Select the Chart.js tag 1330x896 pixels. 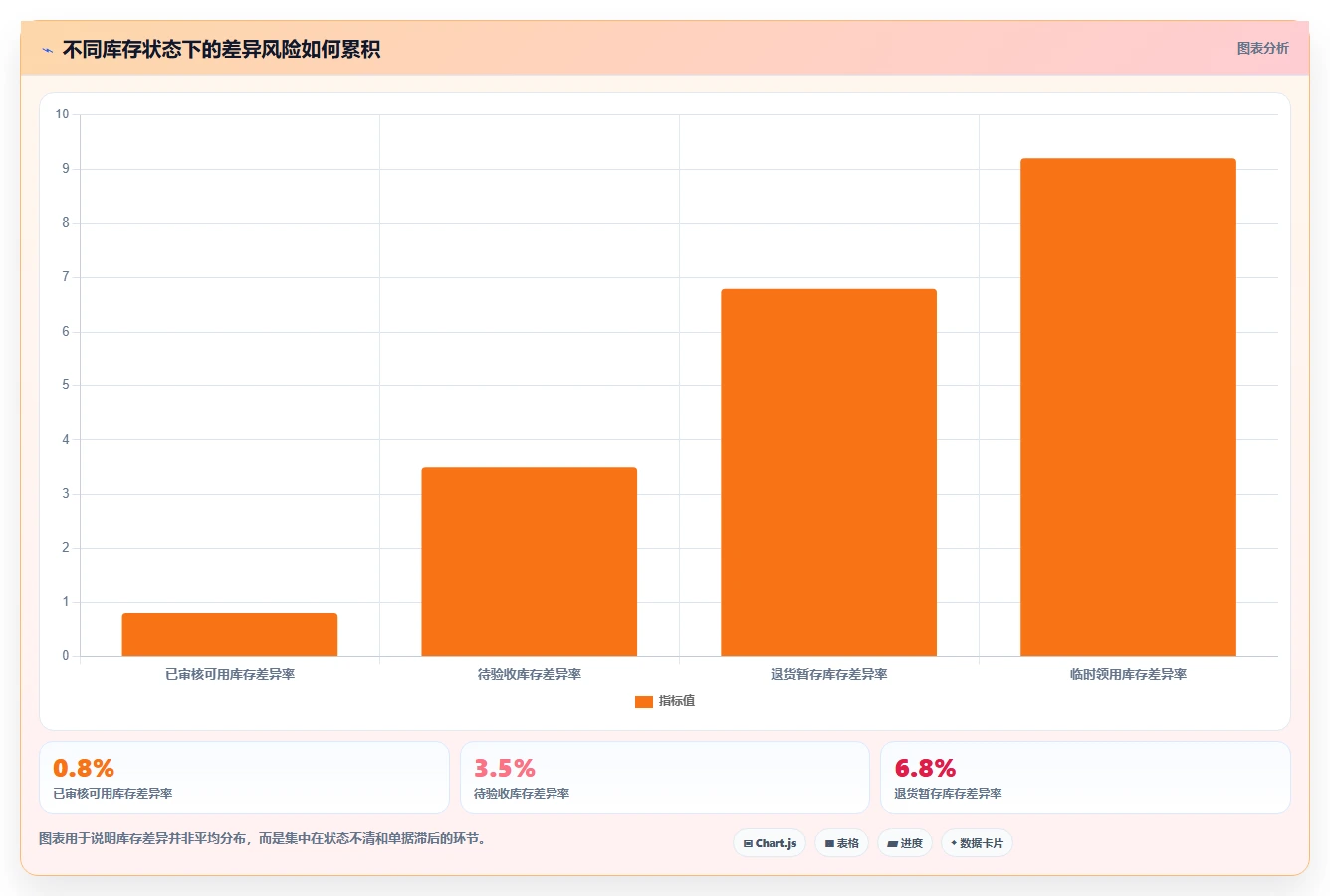coord(770,843)
